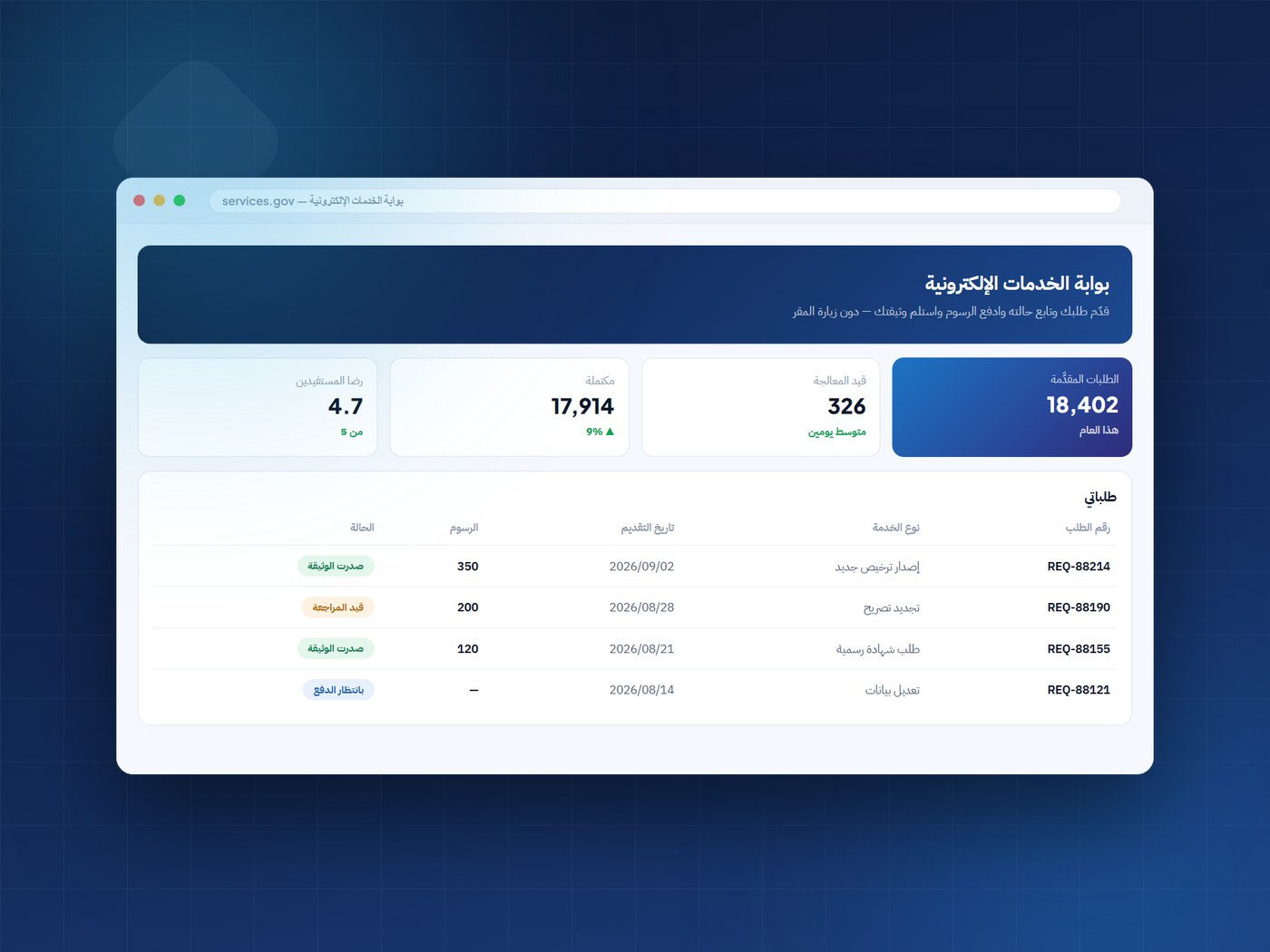Open request REQ-88121

(1079, 690)
